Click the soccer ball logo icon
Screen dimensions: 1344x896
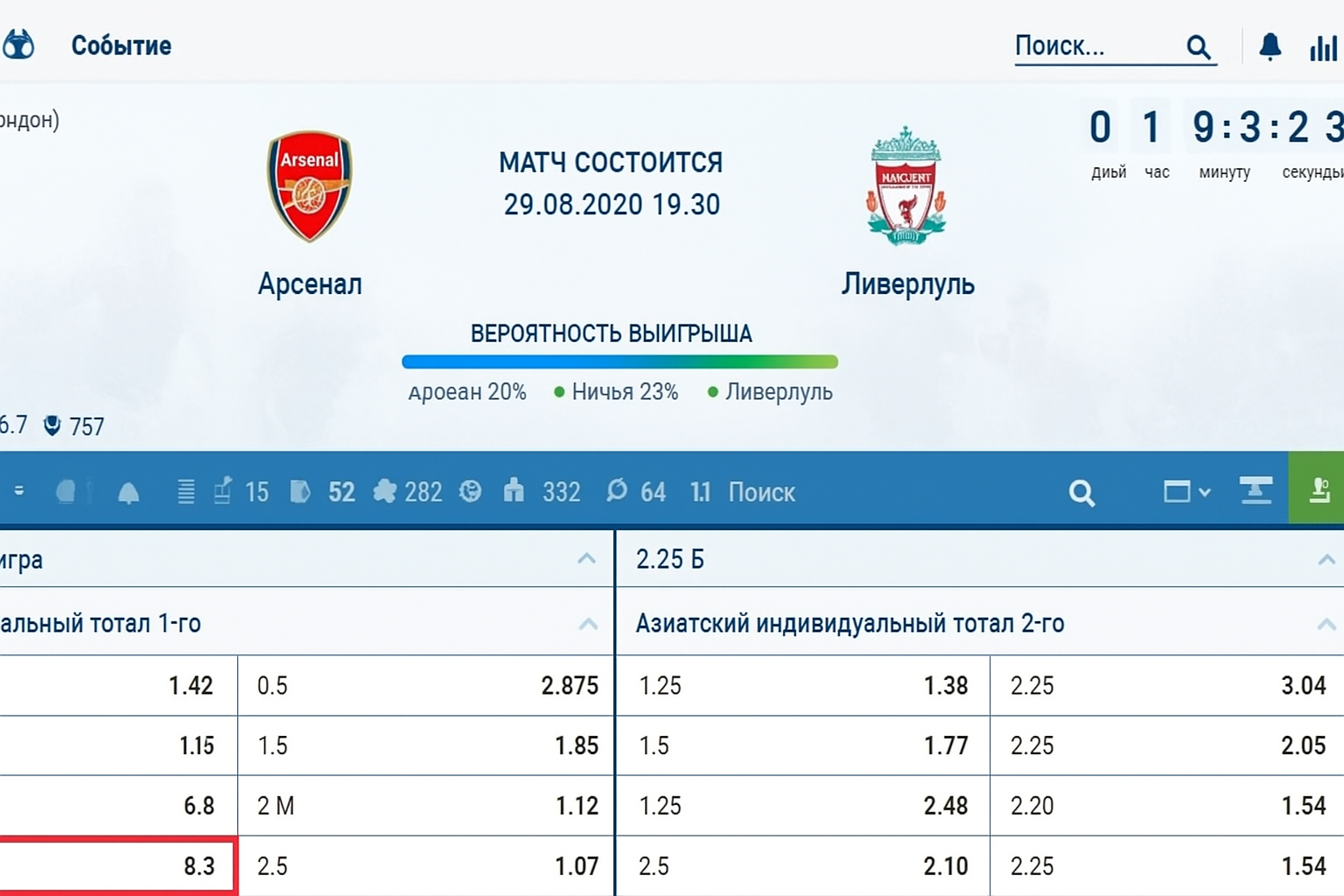(x=18, y=45)
